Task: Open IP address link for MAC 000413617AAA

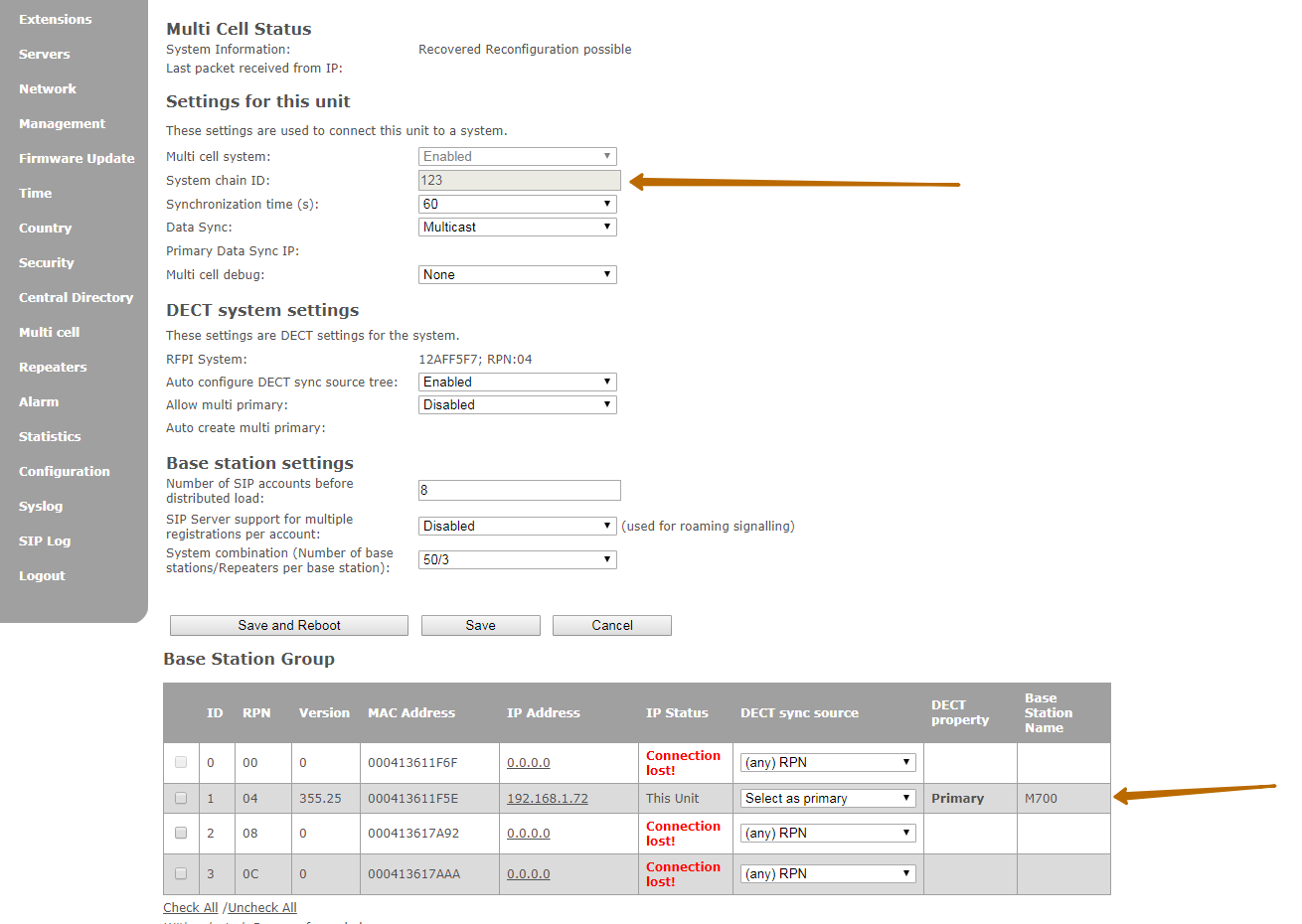Action: click(x=528, y=873)
